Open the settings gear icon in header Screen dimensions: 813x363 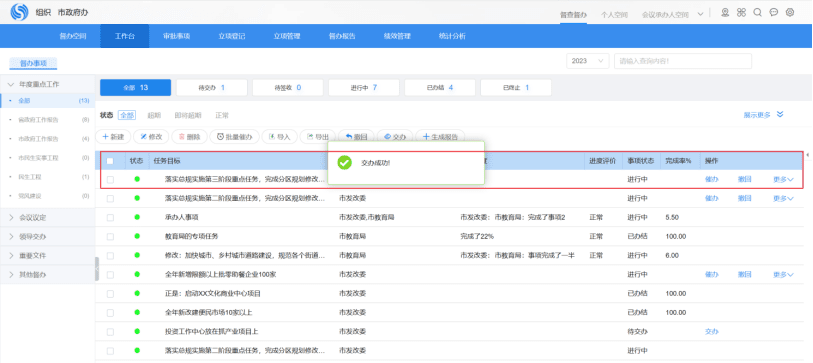(x=790, y=12)
